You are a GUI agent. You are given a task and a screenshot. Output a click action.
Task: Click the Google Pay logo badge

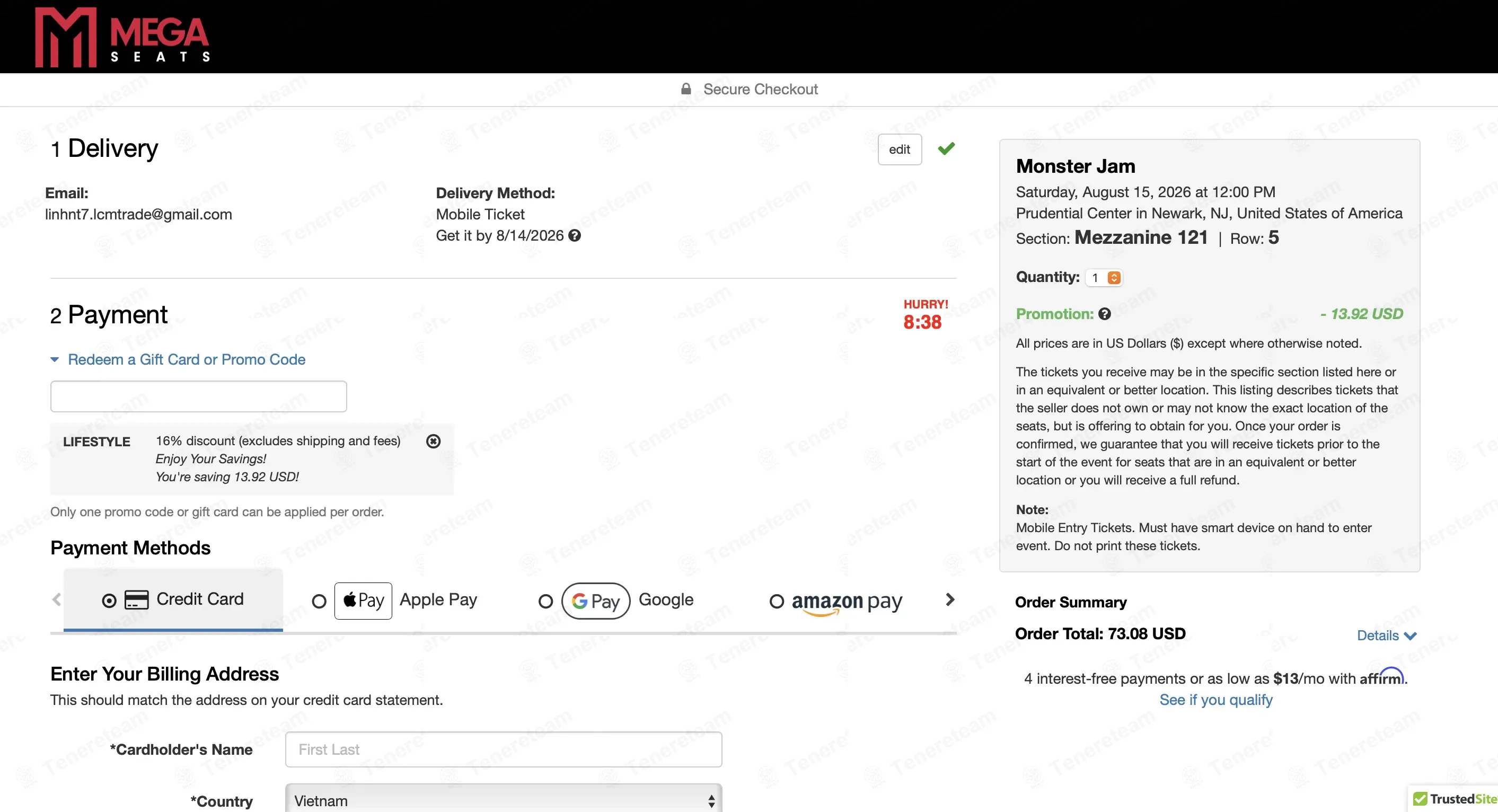point(595,601)
